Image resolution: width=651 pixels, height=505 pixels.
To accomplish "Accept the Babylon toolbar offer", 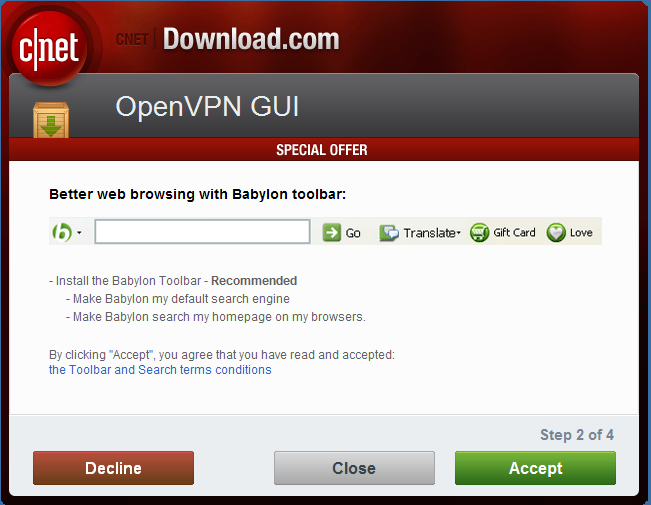I will click(536, 468).
